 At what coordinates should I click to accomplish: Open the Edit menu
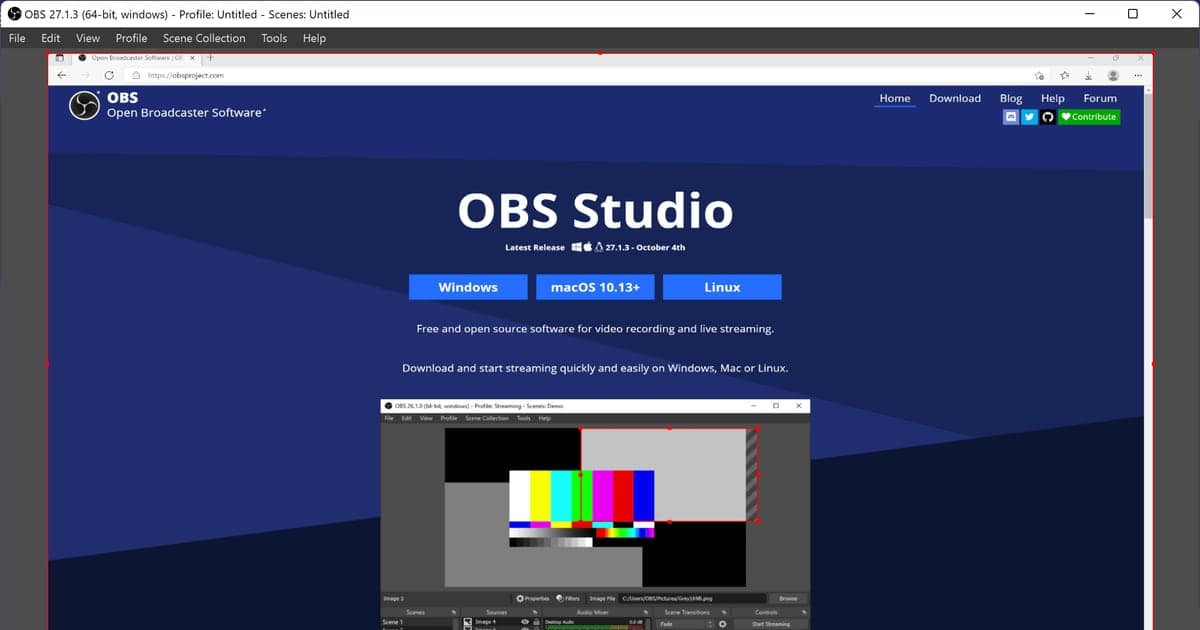[51, 38]
